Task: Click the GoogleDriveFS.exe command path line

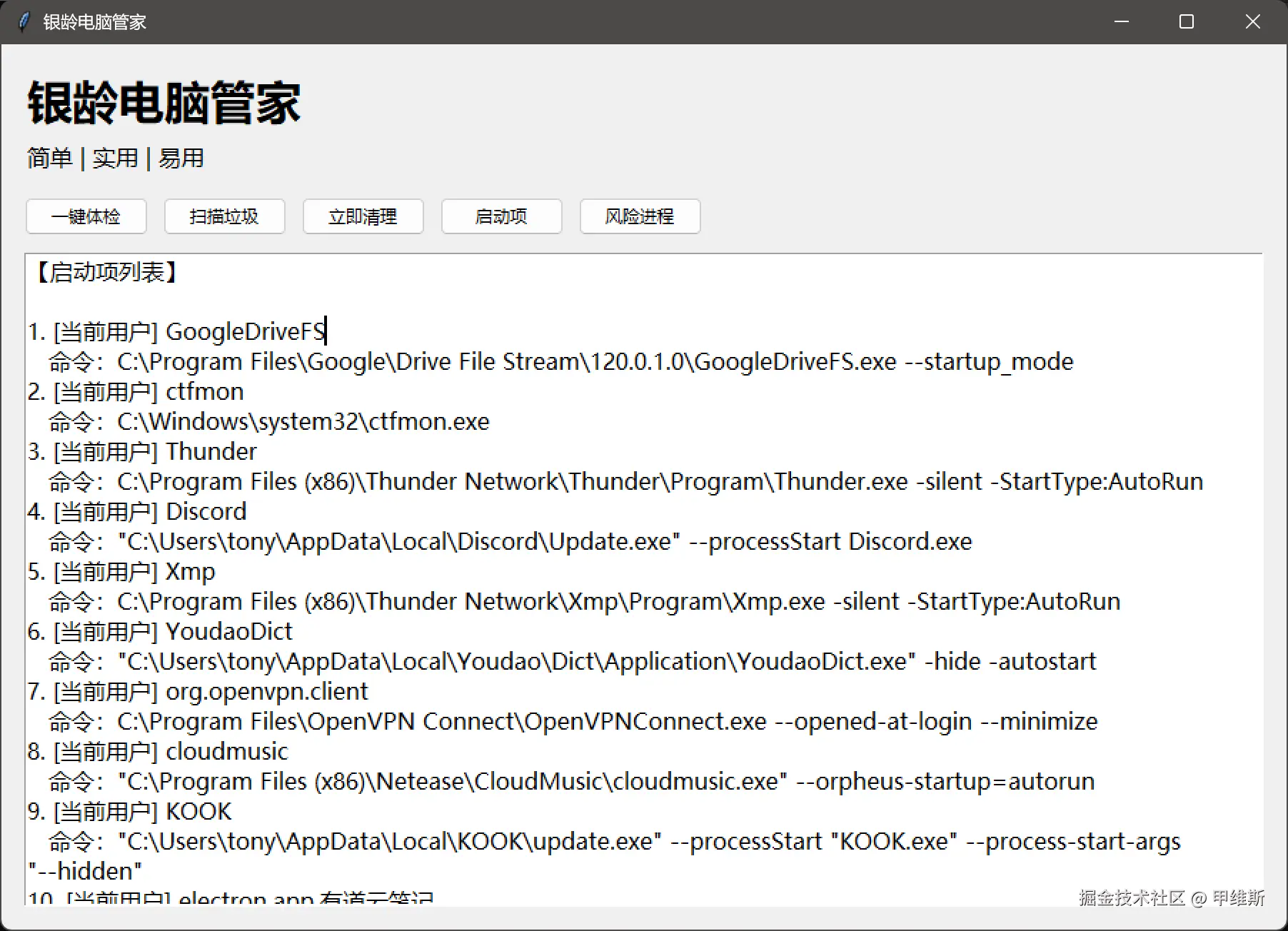Action: [561, 362]
